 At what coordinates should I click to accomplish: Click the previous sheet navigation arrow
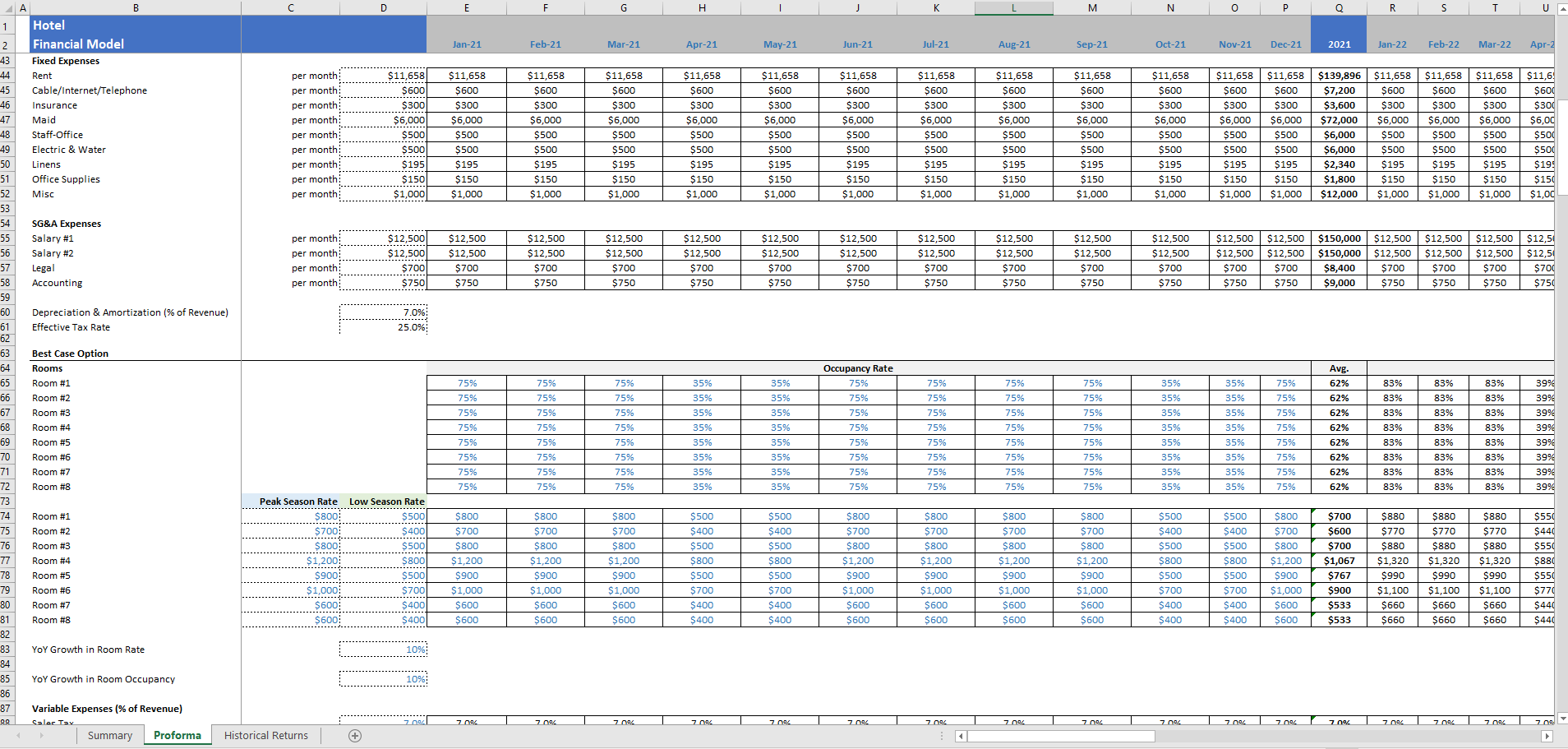click(x=18, y=736)
